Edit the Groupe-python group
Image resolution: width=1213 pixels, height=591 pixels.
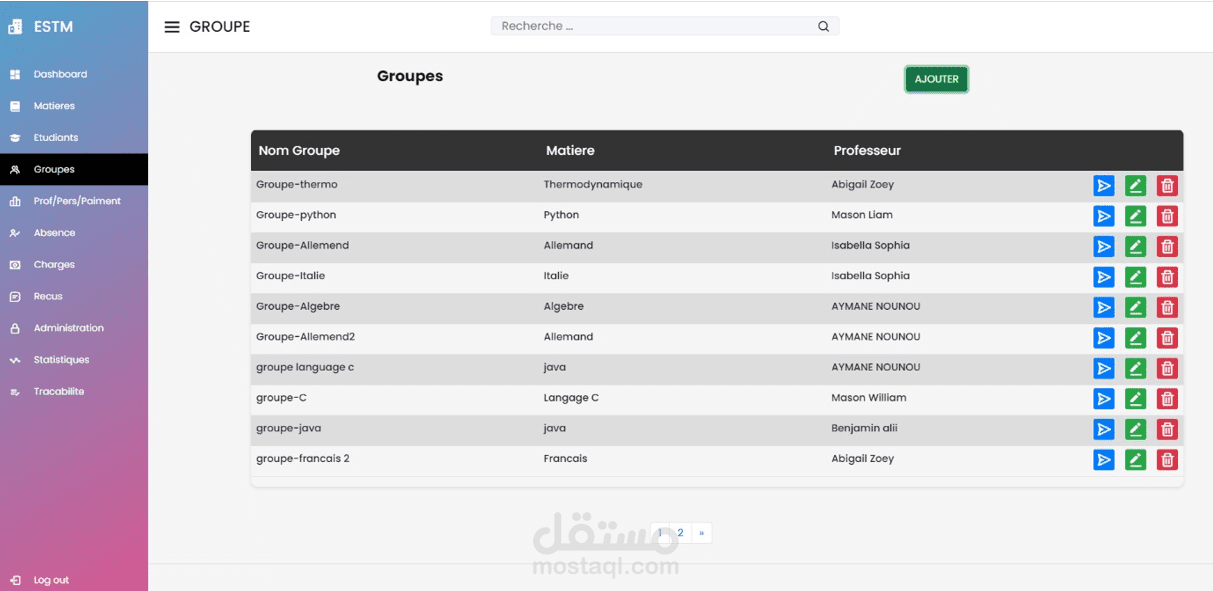coord(1135,216)
